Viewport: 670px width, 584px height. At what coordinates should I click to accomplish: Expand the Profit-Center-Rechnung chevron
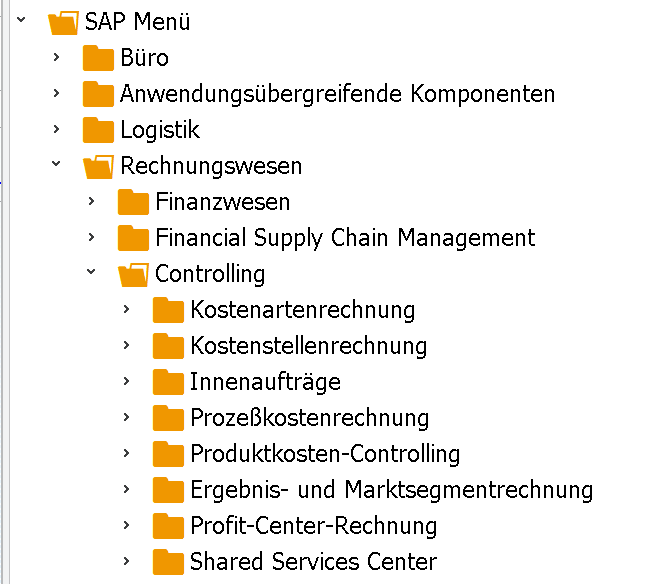(126, 525)
